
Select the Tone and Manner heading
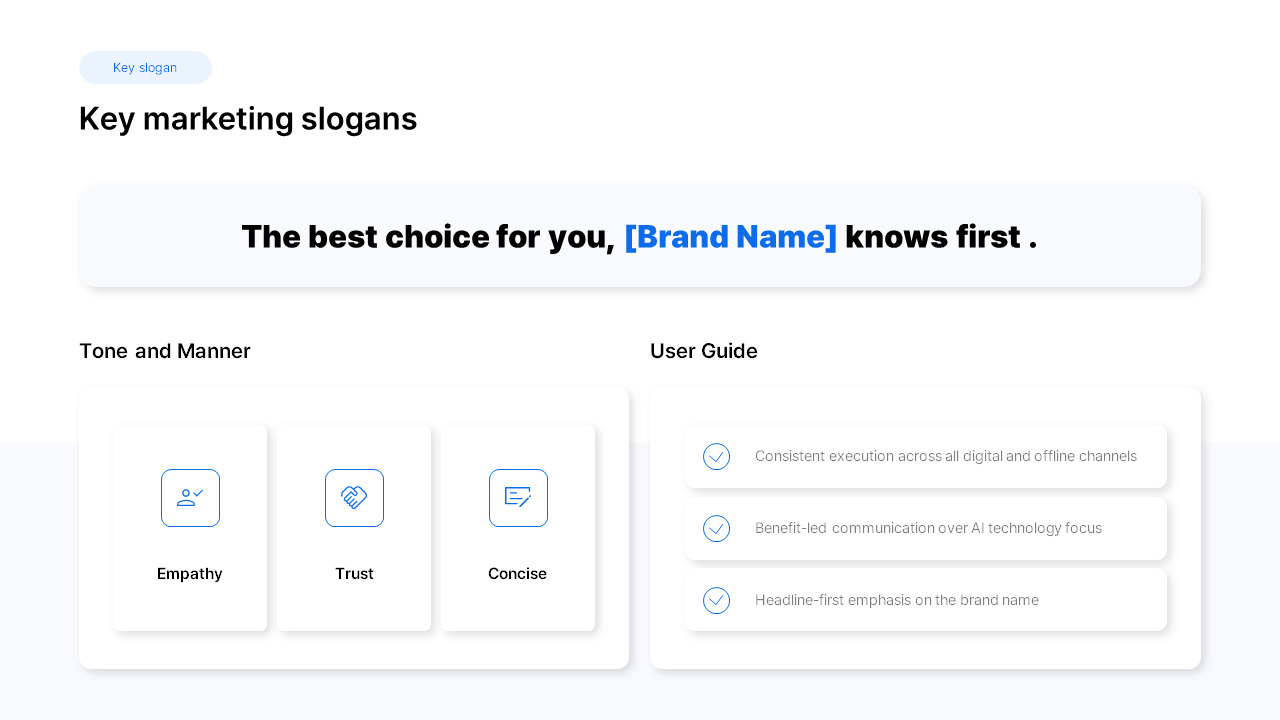(165, 351)
